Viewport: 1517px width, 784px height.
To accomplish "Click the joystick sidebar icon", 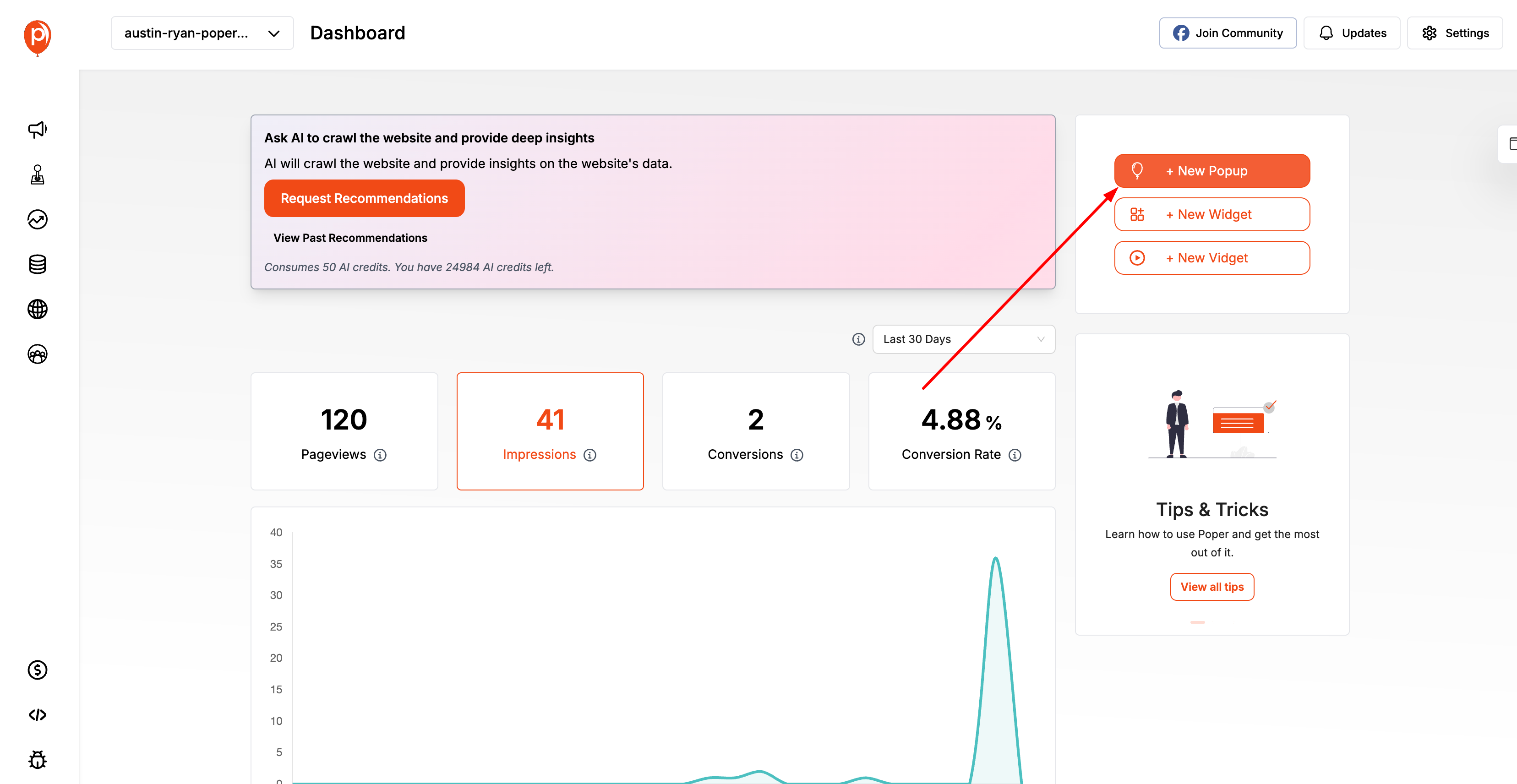I will pyautogui.click(x=37, y=174).
